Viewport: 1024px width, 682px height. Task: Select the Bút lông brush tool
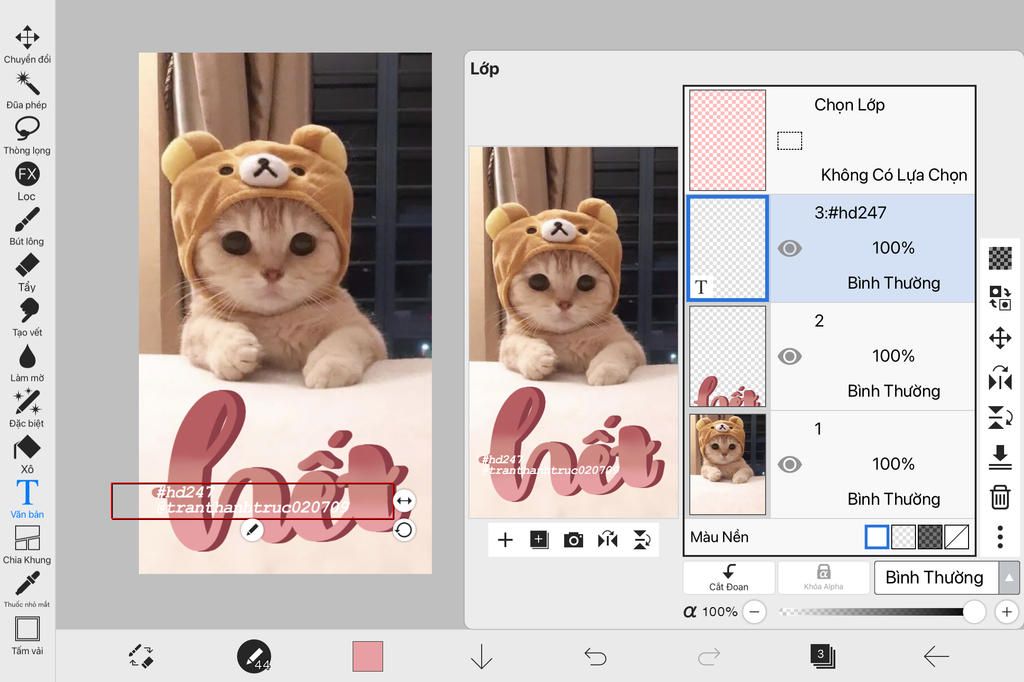coord(27,227)
